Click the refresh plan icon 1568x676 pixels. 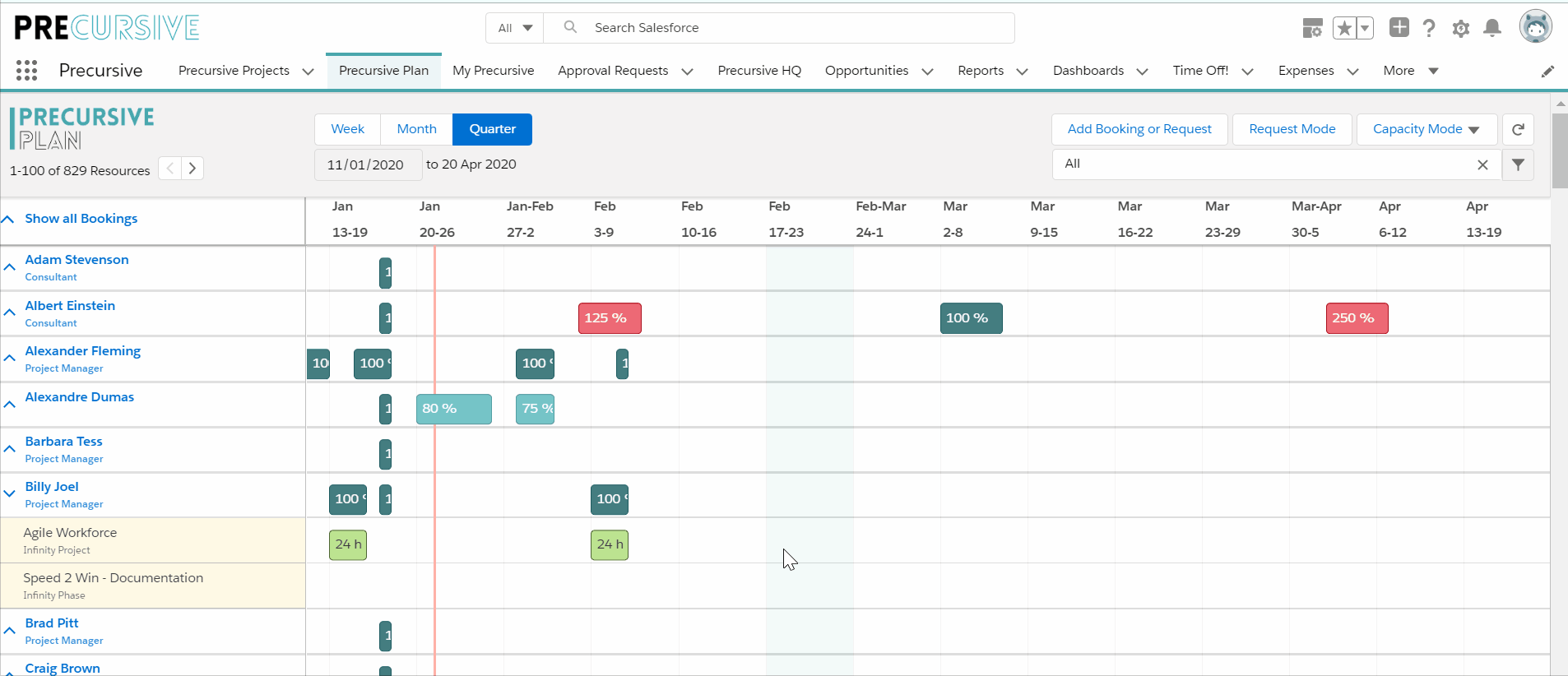pos(1518,129)
